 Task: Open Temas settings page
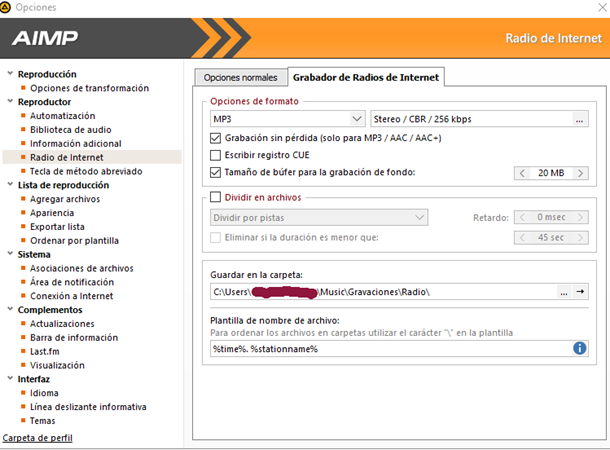click(x=43, y=421)
